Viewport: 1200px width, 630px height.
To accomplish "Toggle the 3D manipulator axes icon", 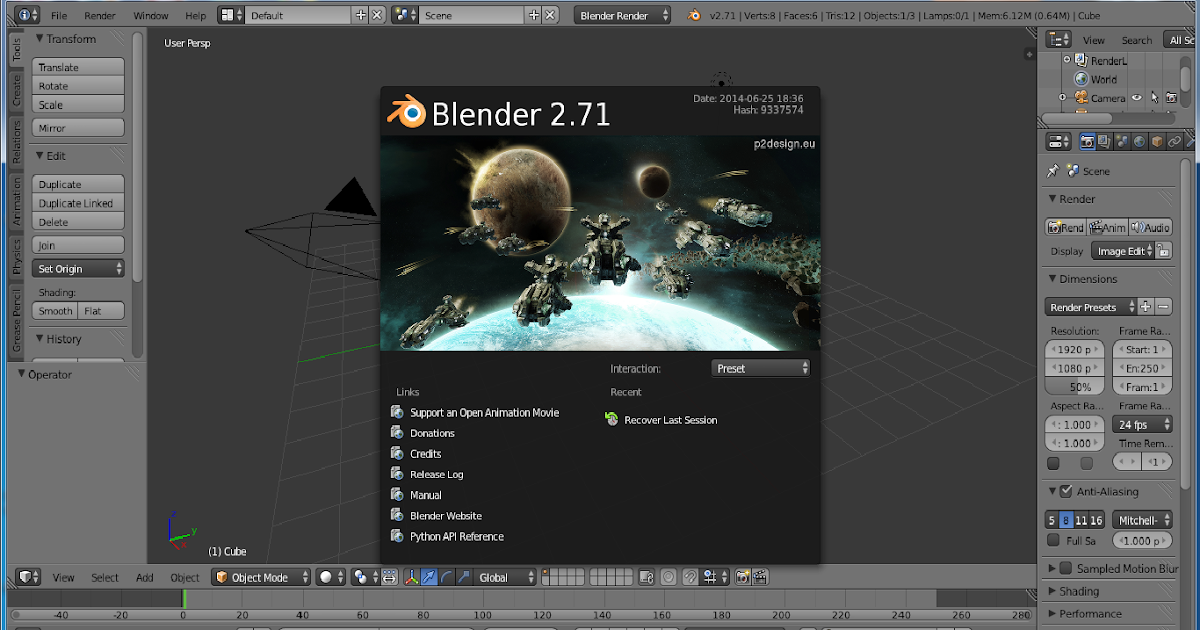I will pos(412,577).
